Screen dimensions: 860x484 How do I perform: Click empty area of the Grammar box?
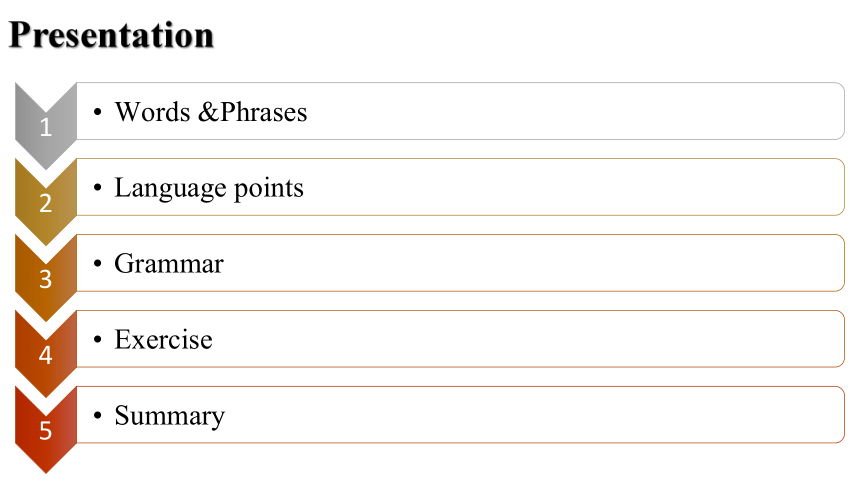coord(532,263)
